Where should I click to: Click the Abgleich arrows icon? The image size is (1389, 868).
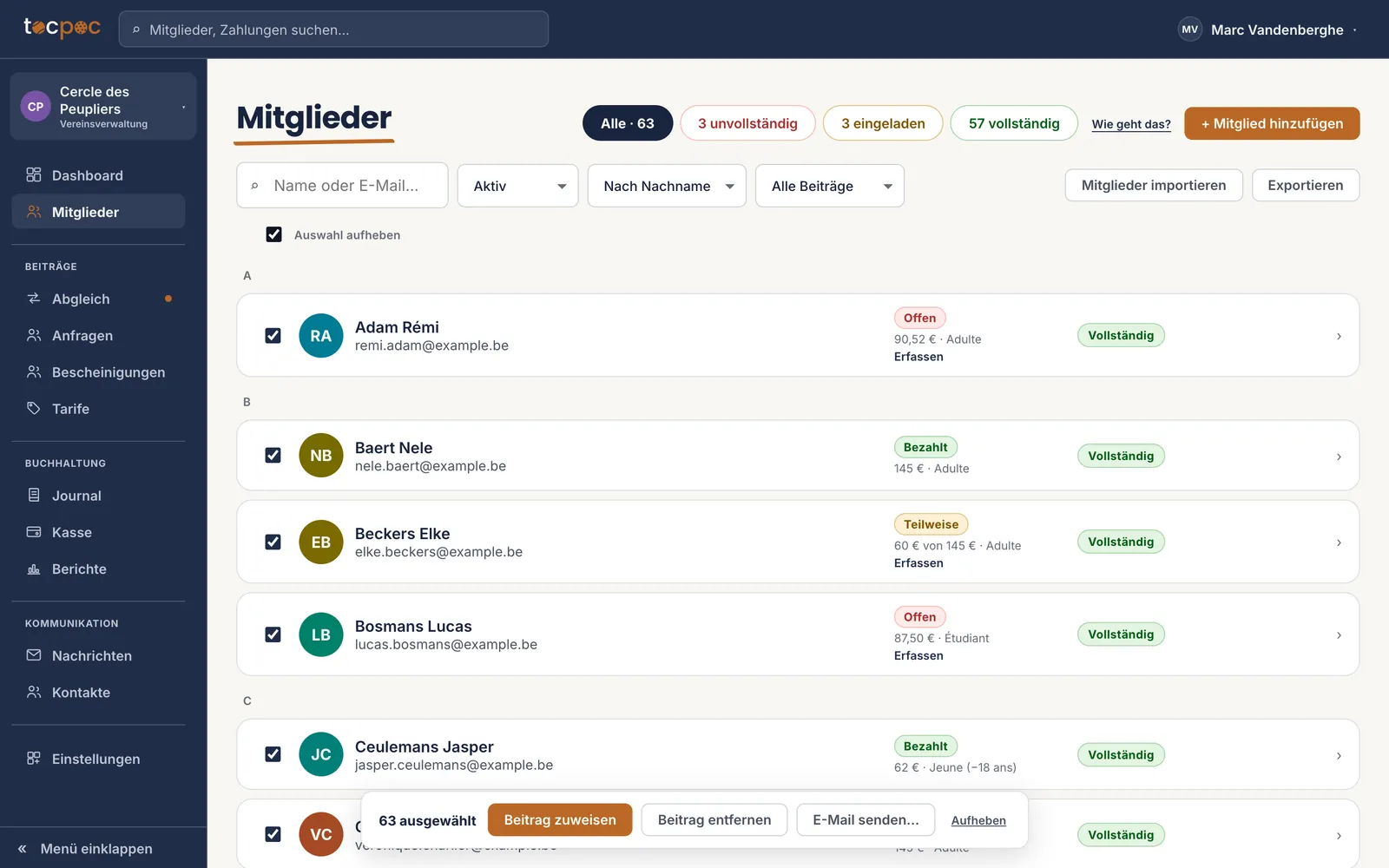click(34, 299)
